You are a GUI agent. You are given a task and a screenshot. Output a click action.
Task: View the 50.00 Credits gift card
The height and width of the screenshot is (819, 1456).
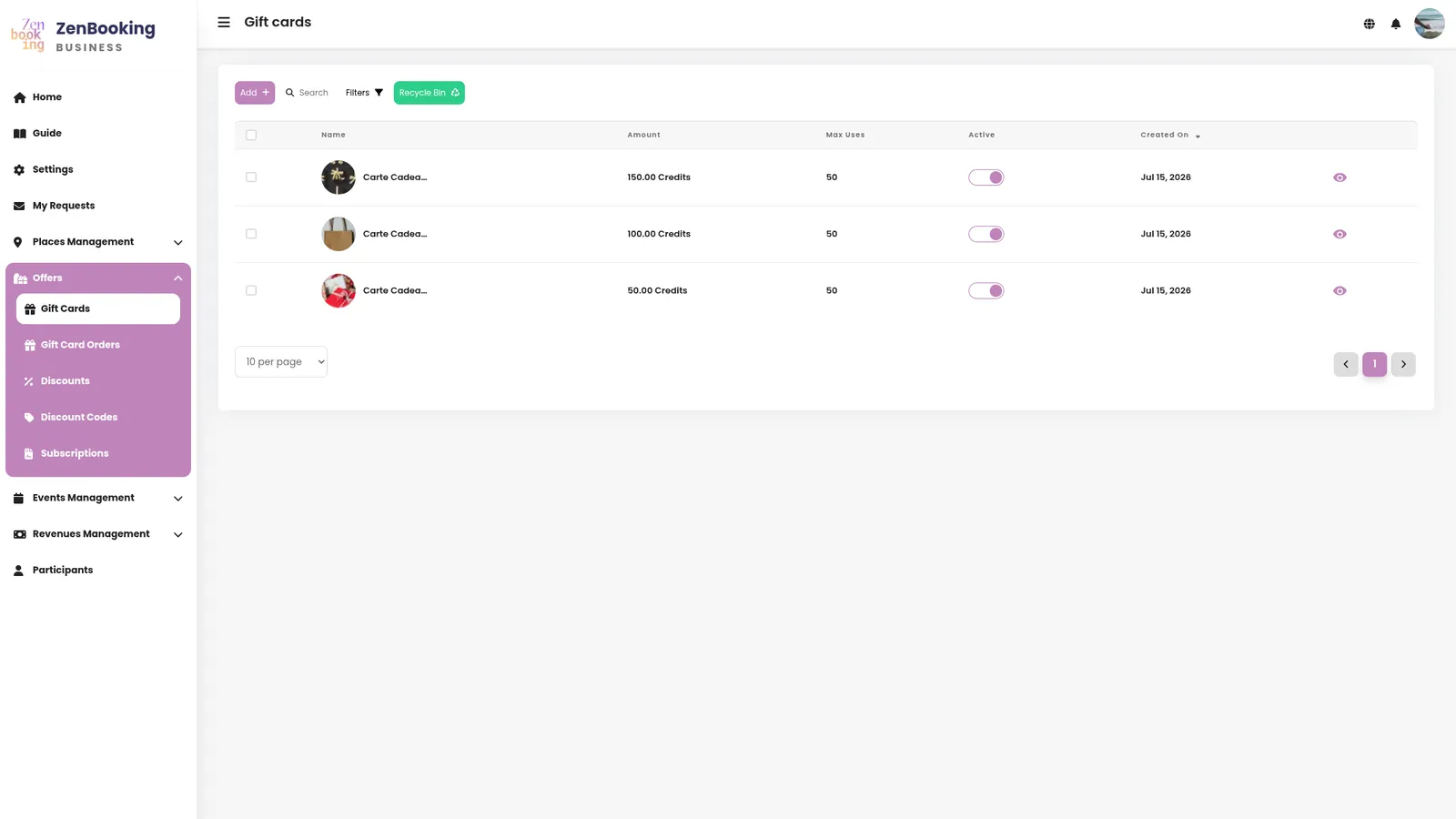click(1340, 291)
